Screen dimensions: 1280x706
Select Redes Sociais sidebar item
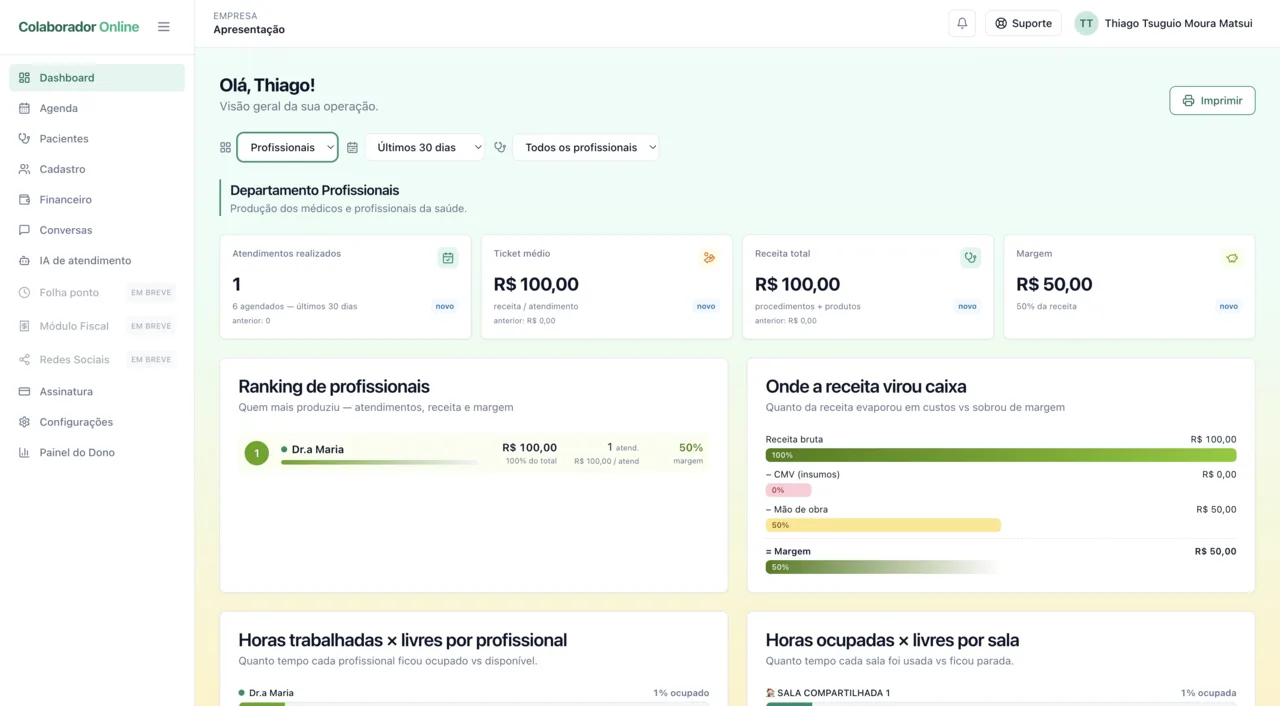(x=97, y=359)
